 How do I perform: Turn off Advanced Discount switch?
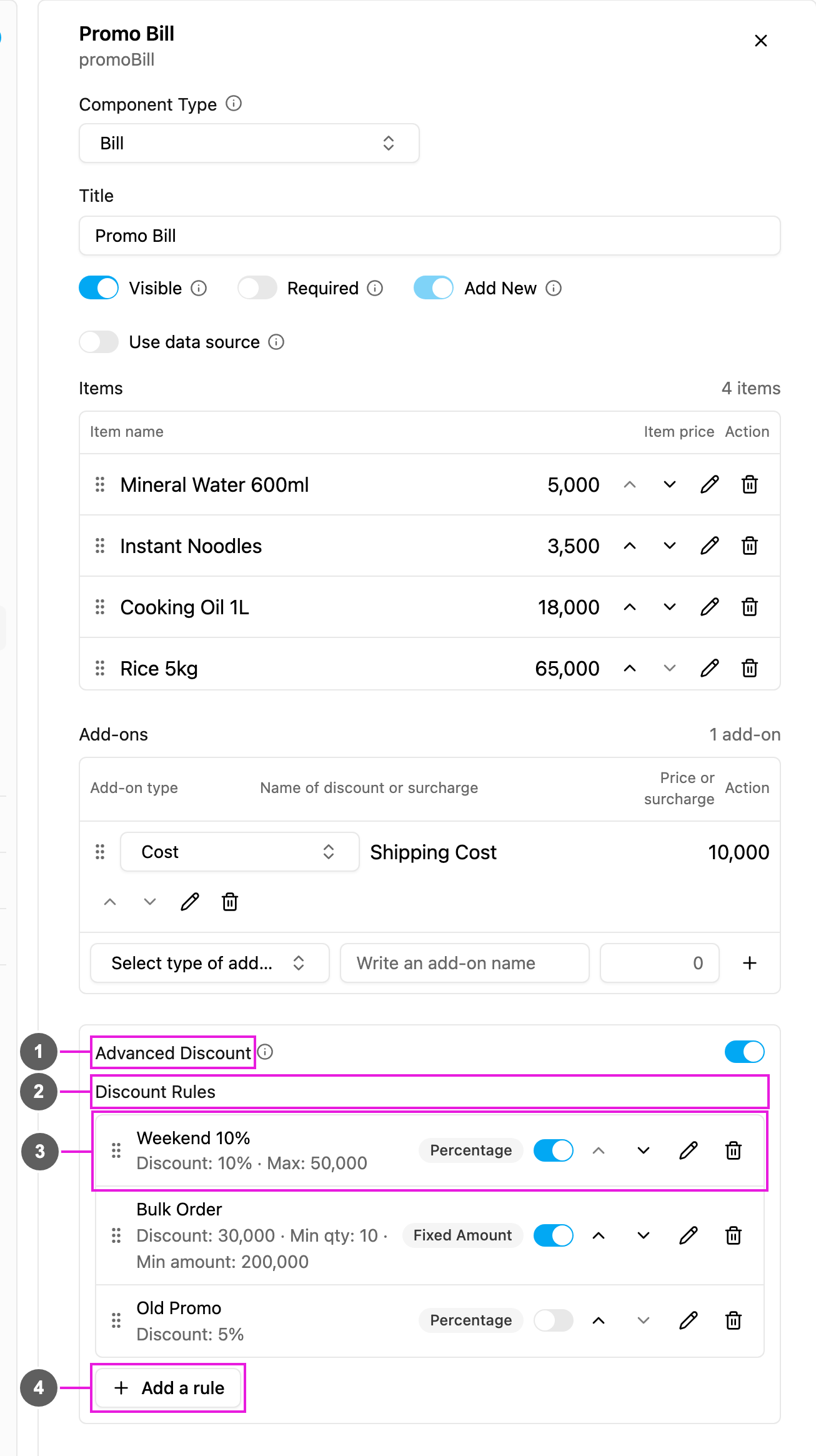[745, 1052]
